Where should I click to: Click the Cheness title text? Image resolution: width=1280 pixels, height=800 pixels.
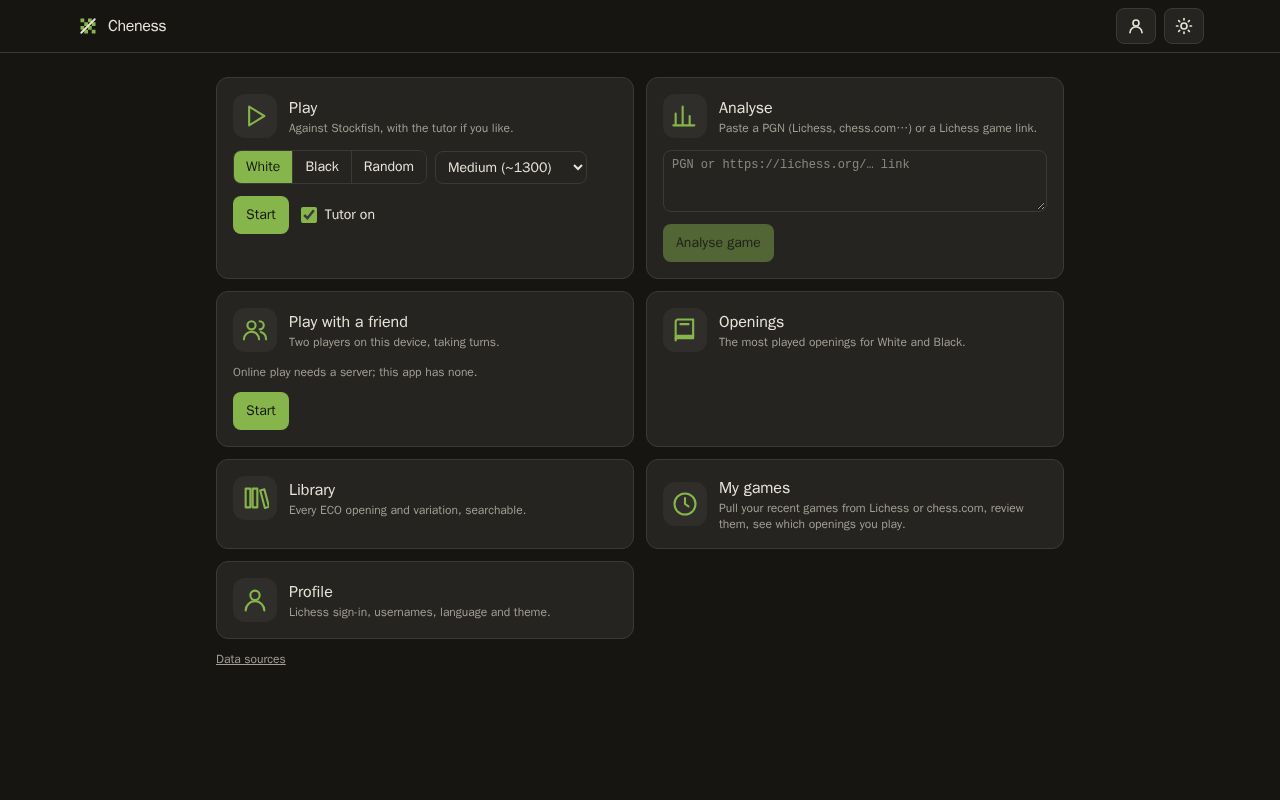137,26
